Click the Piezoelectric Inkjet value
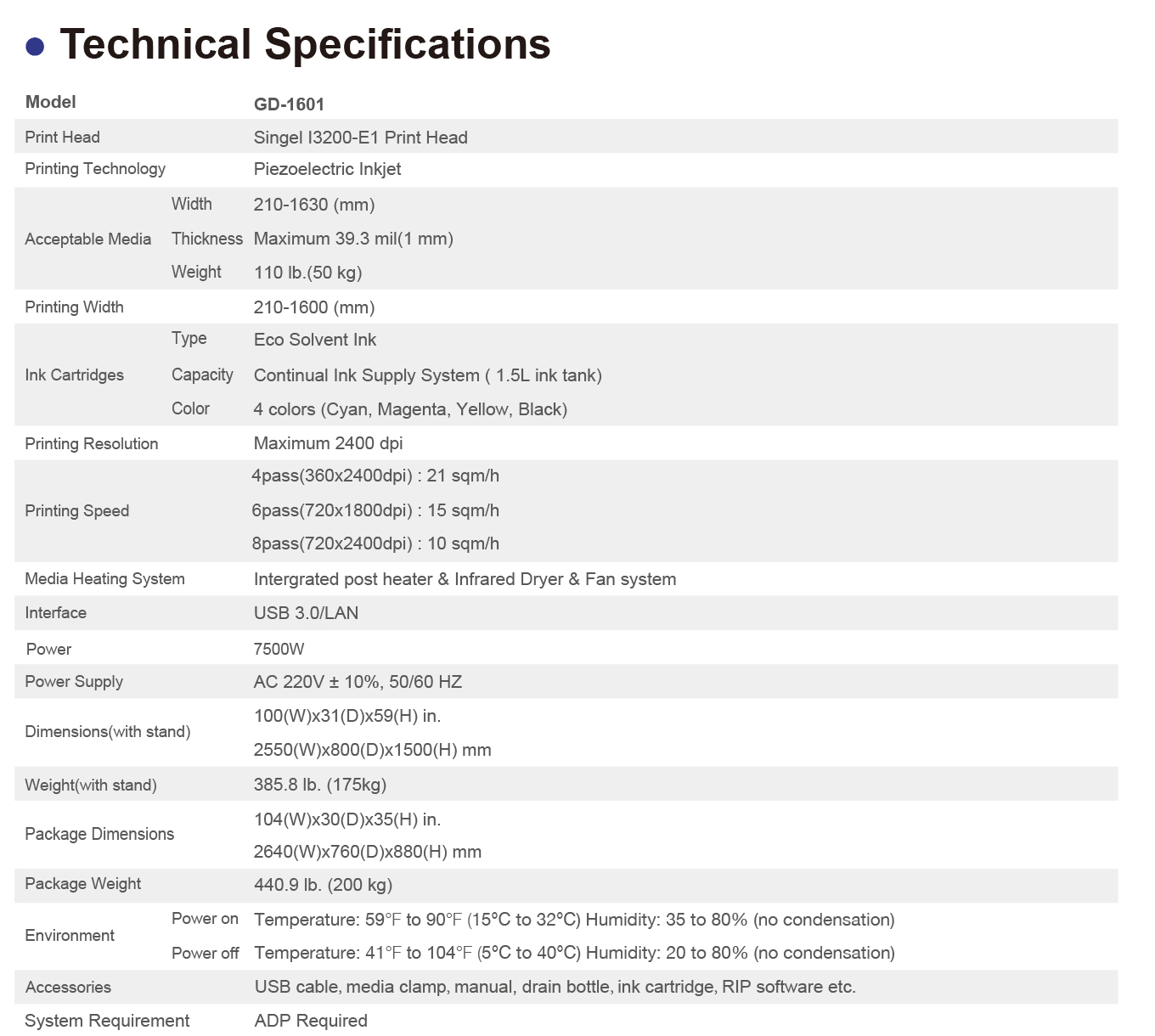Image resolution: width=1155 pixels, height=1036 pixels. click(327, 169)
